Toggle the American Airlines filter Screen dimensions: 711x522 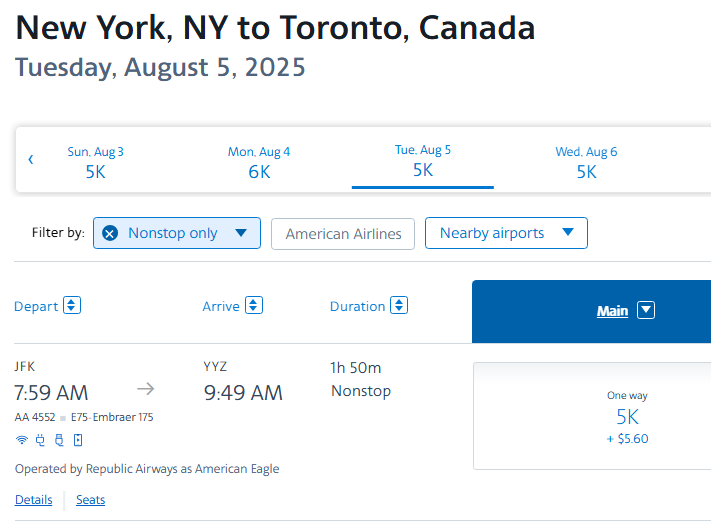coord(343,234)
